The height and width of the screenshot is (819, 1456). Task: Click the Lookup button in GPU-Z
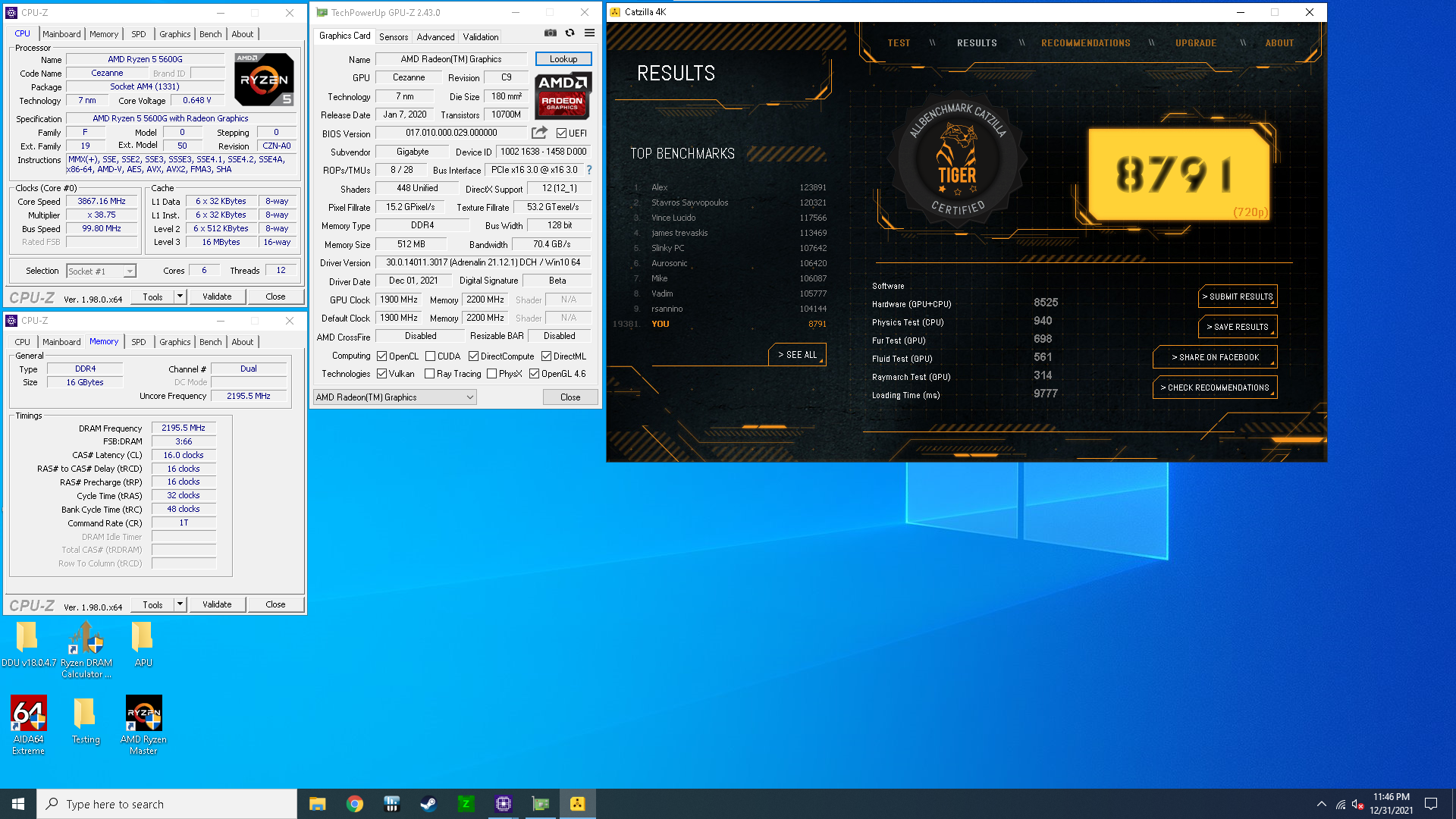[x=563, y=59]
